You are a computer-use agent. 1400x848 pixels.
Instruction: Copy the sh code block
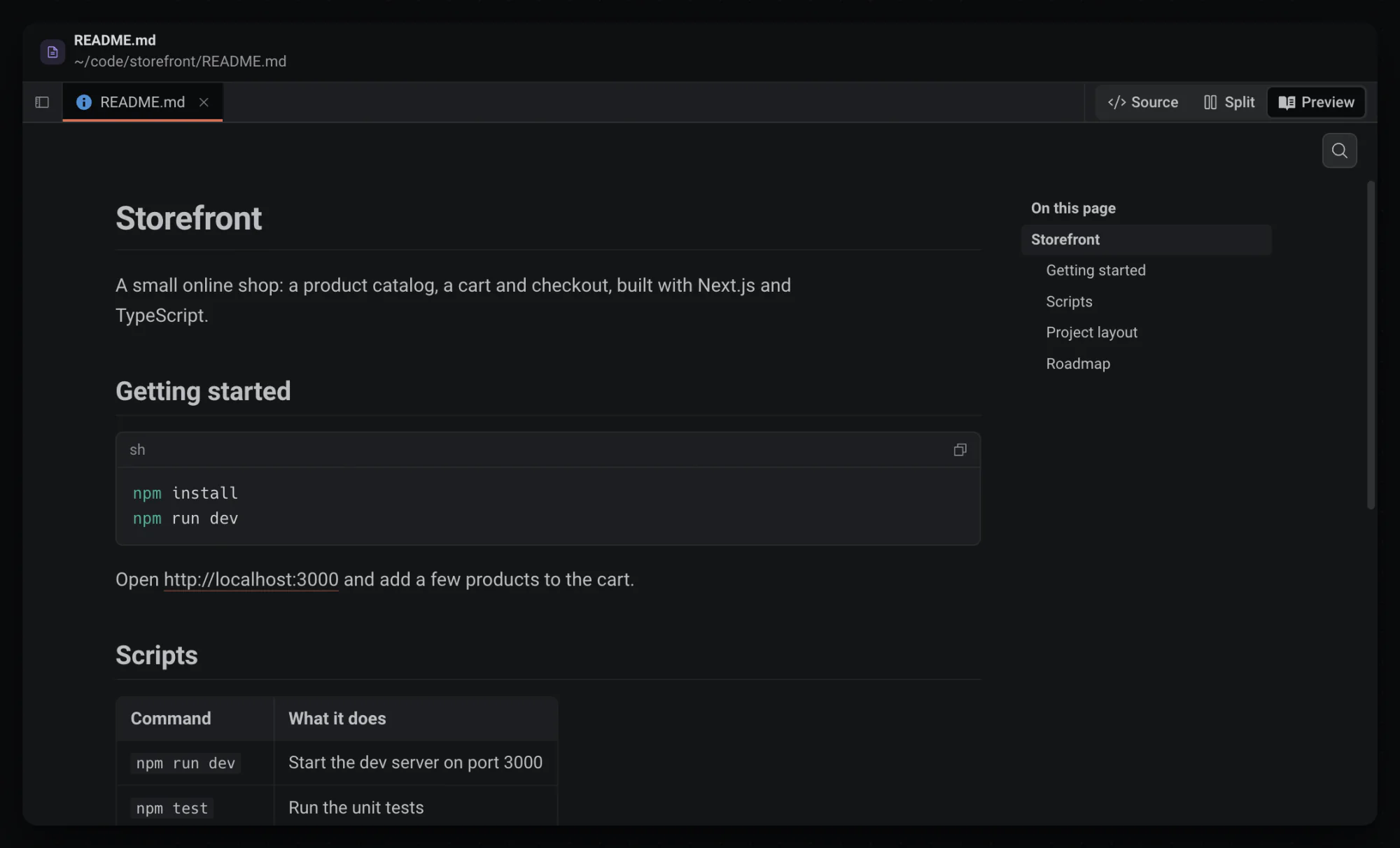click(960, 450)
